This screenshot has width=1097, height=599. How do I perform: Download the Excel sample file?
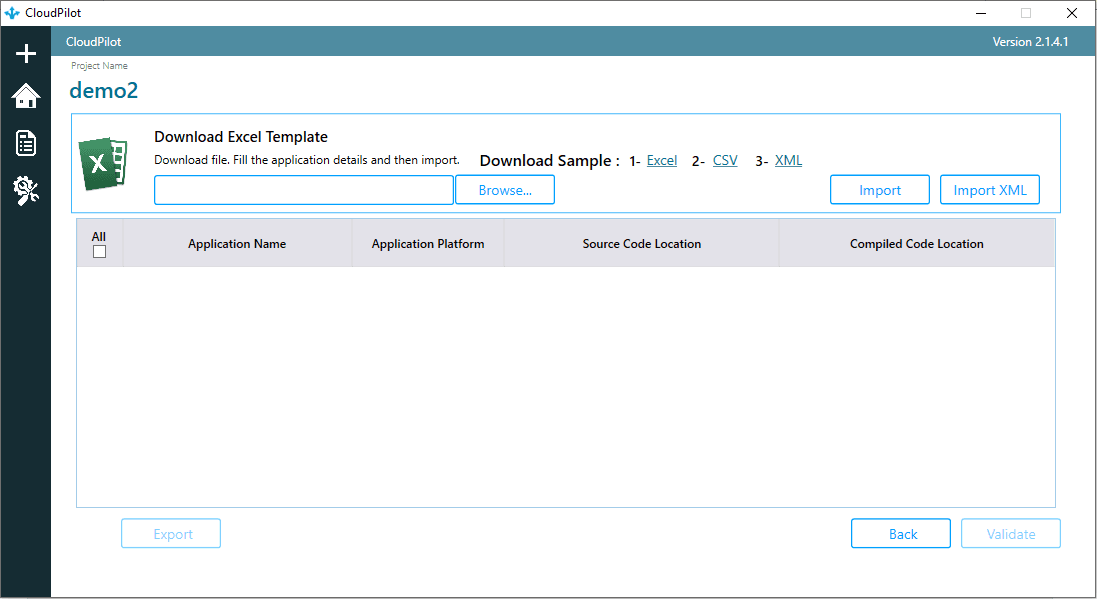pos(662,160)
